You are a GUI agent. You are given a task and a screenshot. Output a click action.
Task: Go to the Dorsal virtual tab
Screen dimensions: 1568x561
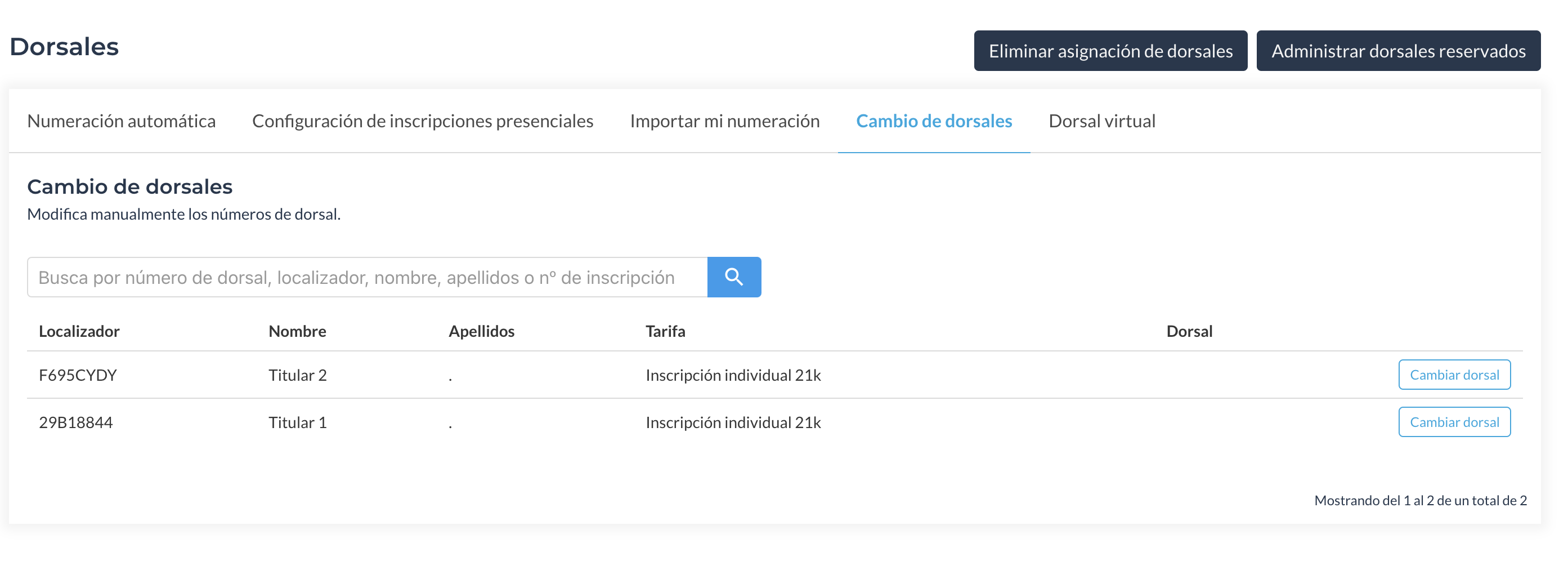1102,121
